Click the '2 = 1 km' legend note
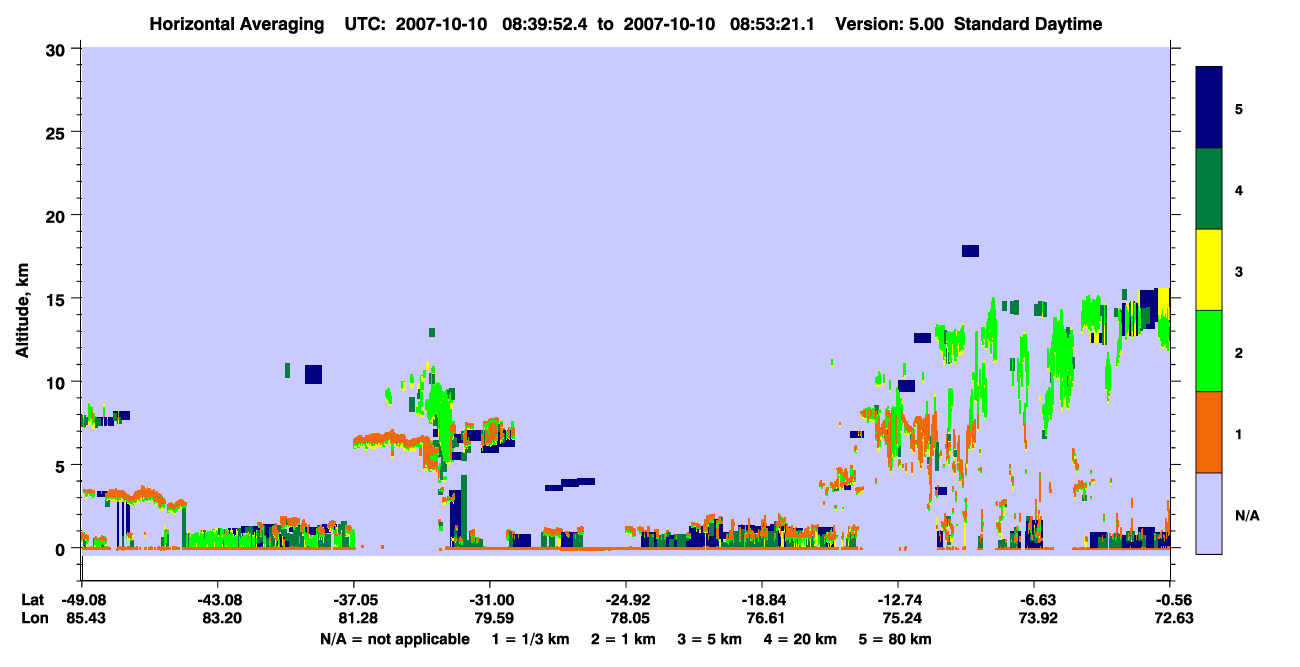This screenshot has height=667, width=1300. coord(623,639)
